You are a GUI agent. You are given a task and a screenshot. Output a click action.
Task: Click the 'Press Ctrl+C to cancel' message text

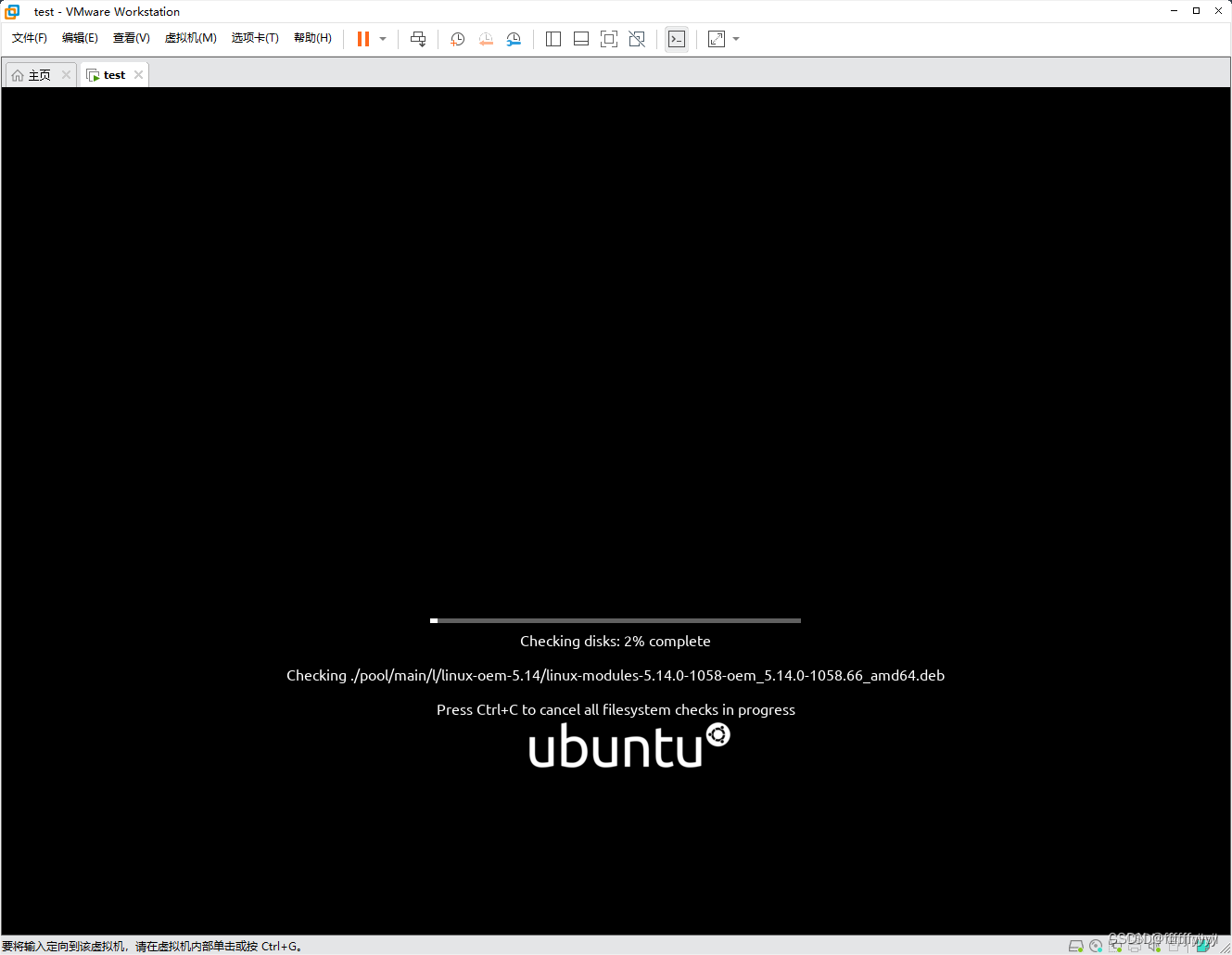pos(616,710)
